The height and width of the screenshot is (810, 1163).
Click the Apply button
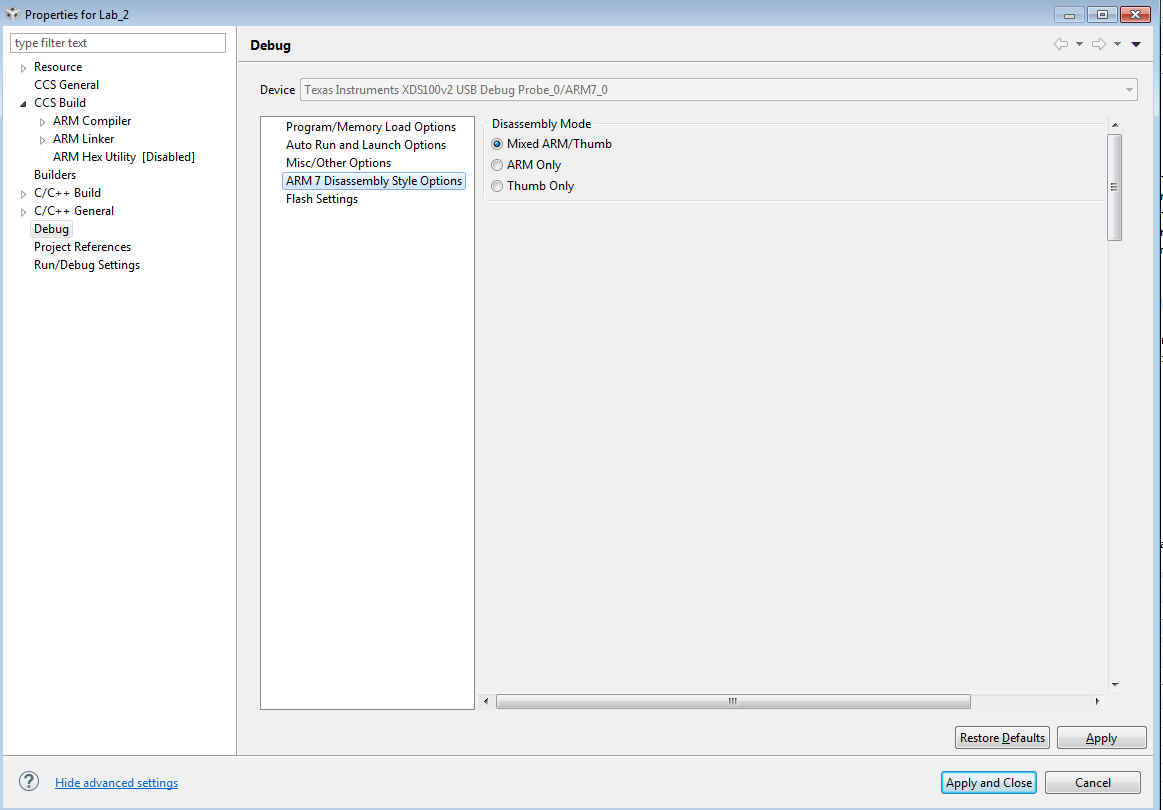(x=1101, y=737)
